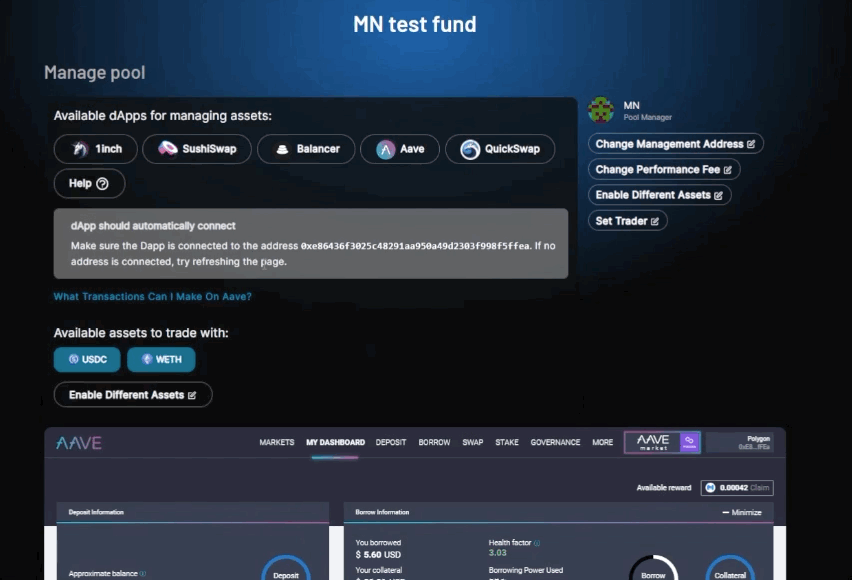Click the reward token icon next to 0.00042
The width and height of the screenshot is (852, 580).
(x=710, y=488)
